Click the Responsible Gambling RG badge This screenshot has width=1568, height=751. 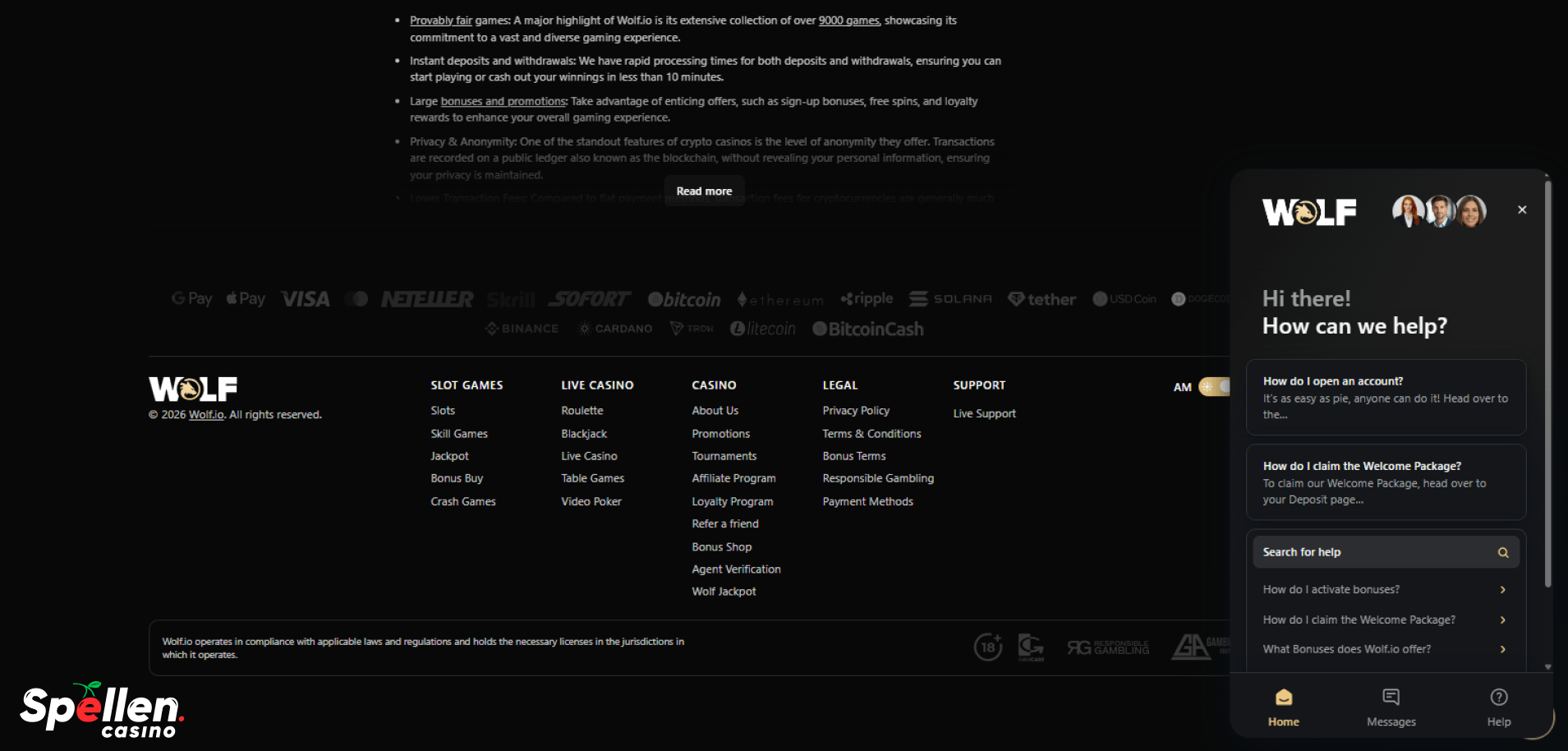pos(1108,647)
